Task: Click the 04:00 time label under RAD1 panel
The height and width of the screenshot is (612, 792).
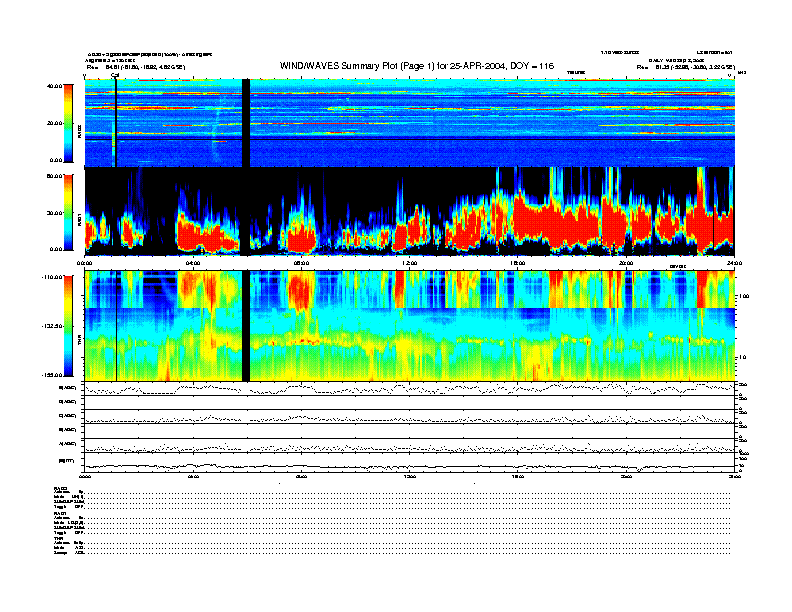Action: coord(193,263)
